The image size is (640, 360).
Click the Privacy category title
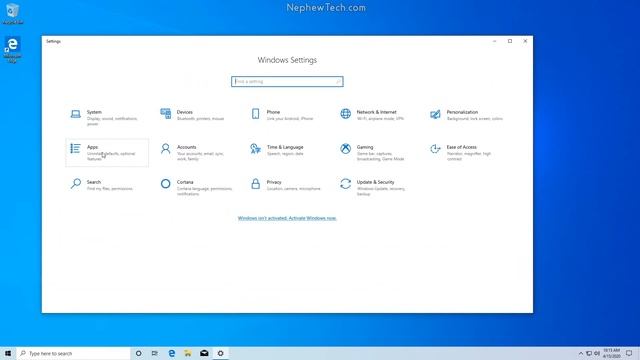coord(274,182)
